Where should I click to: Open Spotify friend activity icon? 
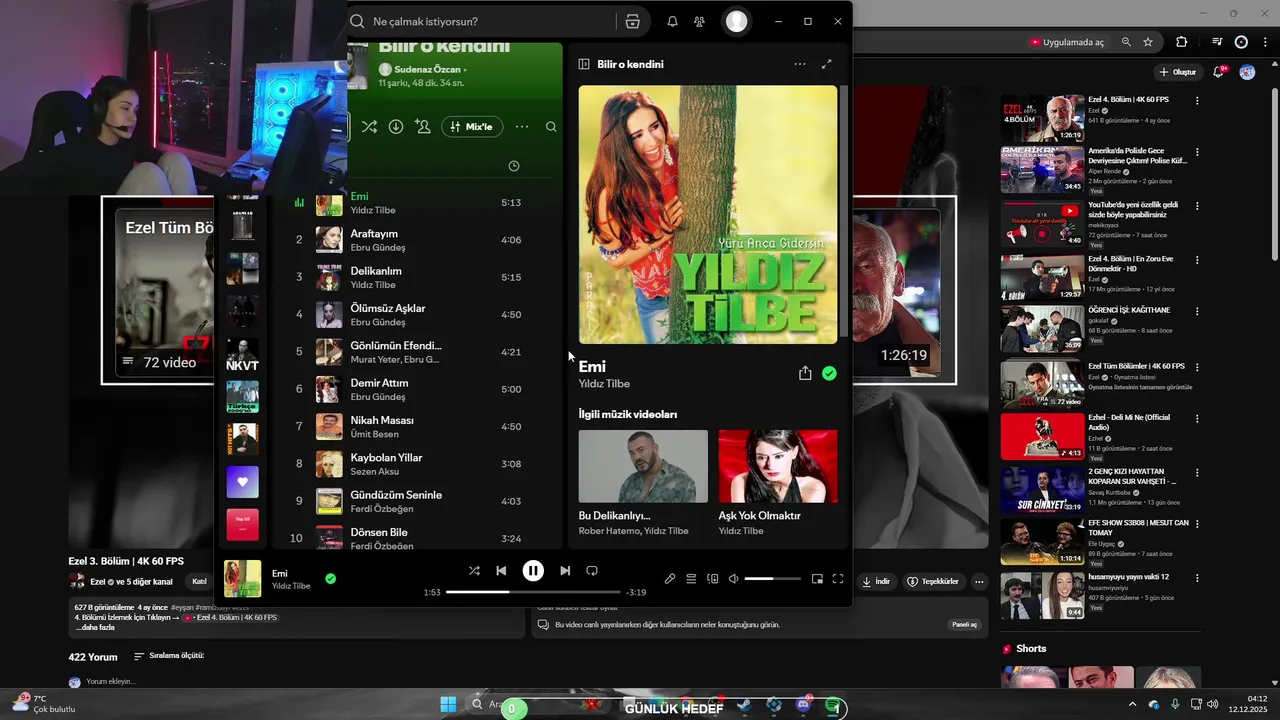click(700, 21)
